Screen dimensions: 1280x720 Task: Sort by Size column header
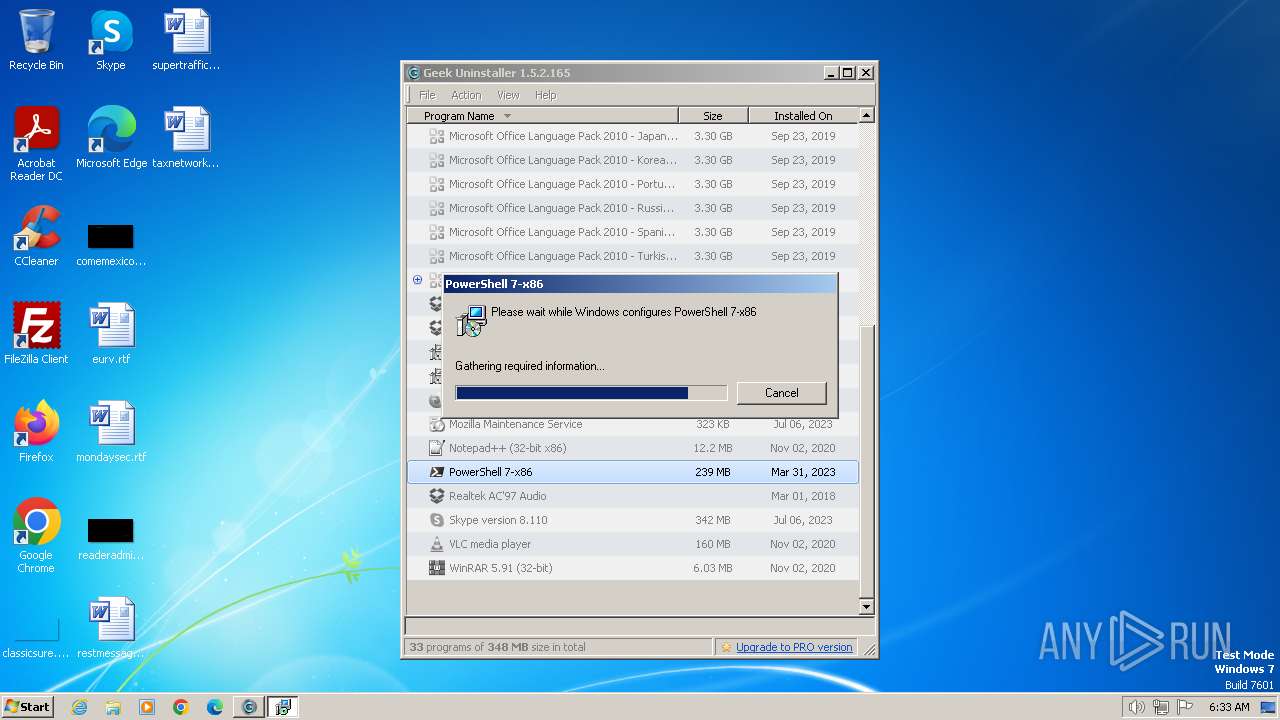pos(713,115)
